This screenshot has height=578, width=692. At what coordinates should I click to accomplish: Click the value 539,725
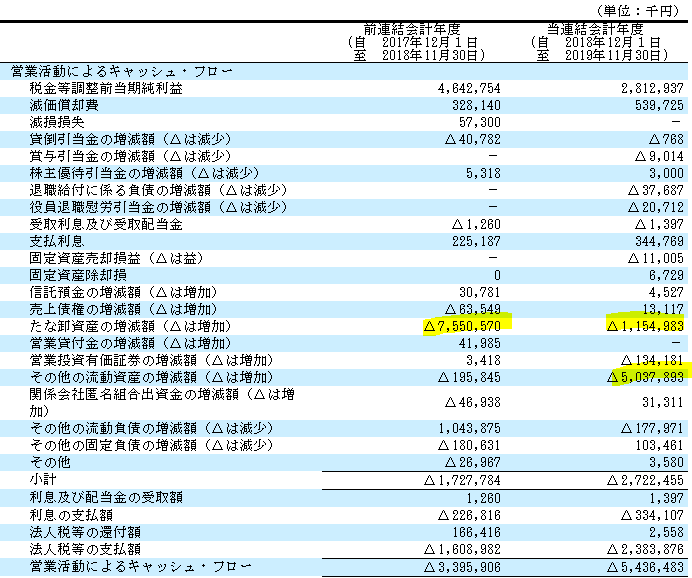coord(659,105)
